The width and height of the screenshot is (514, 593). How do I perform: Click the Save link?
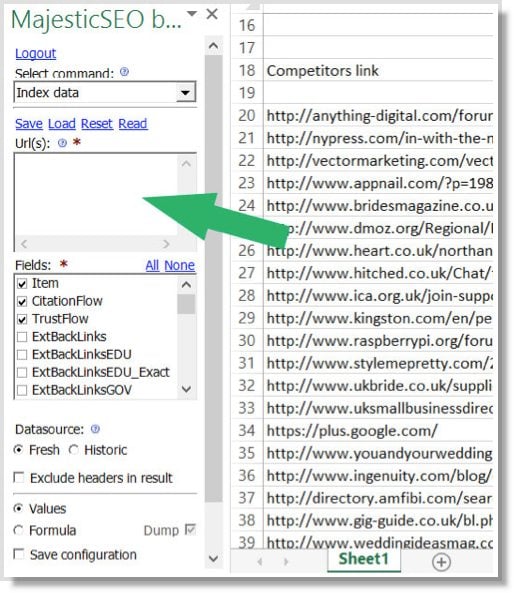point(29,124)
